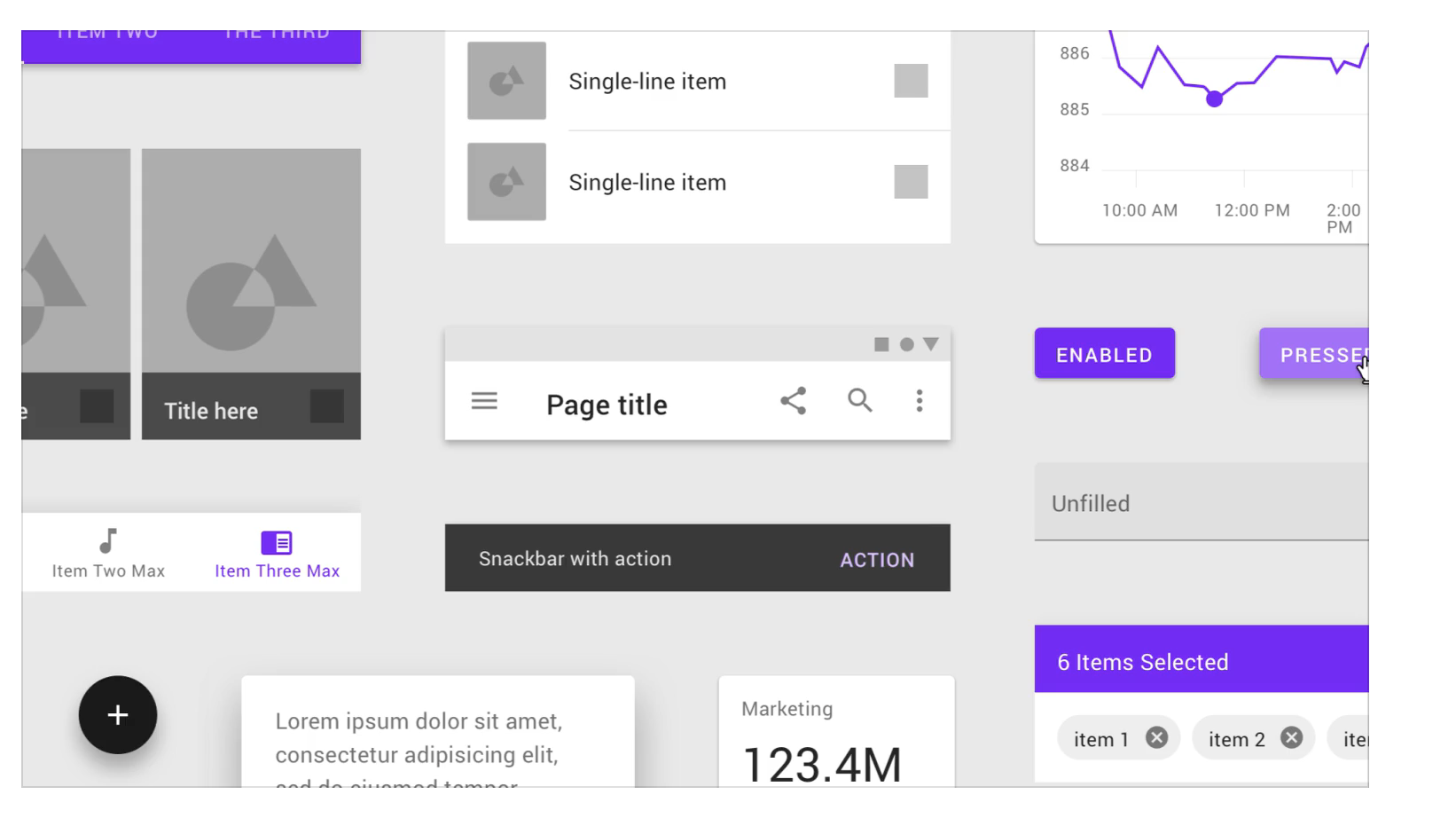The height and width of the screenshot is (834, 1456).
Task: Remove the item 2 chip
Action: coord(1291,738)
